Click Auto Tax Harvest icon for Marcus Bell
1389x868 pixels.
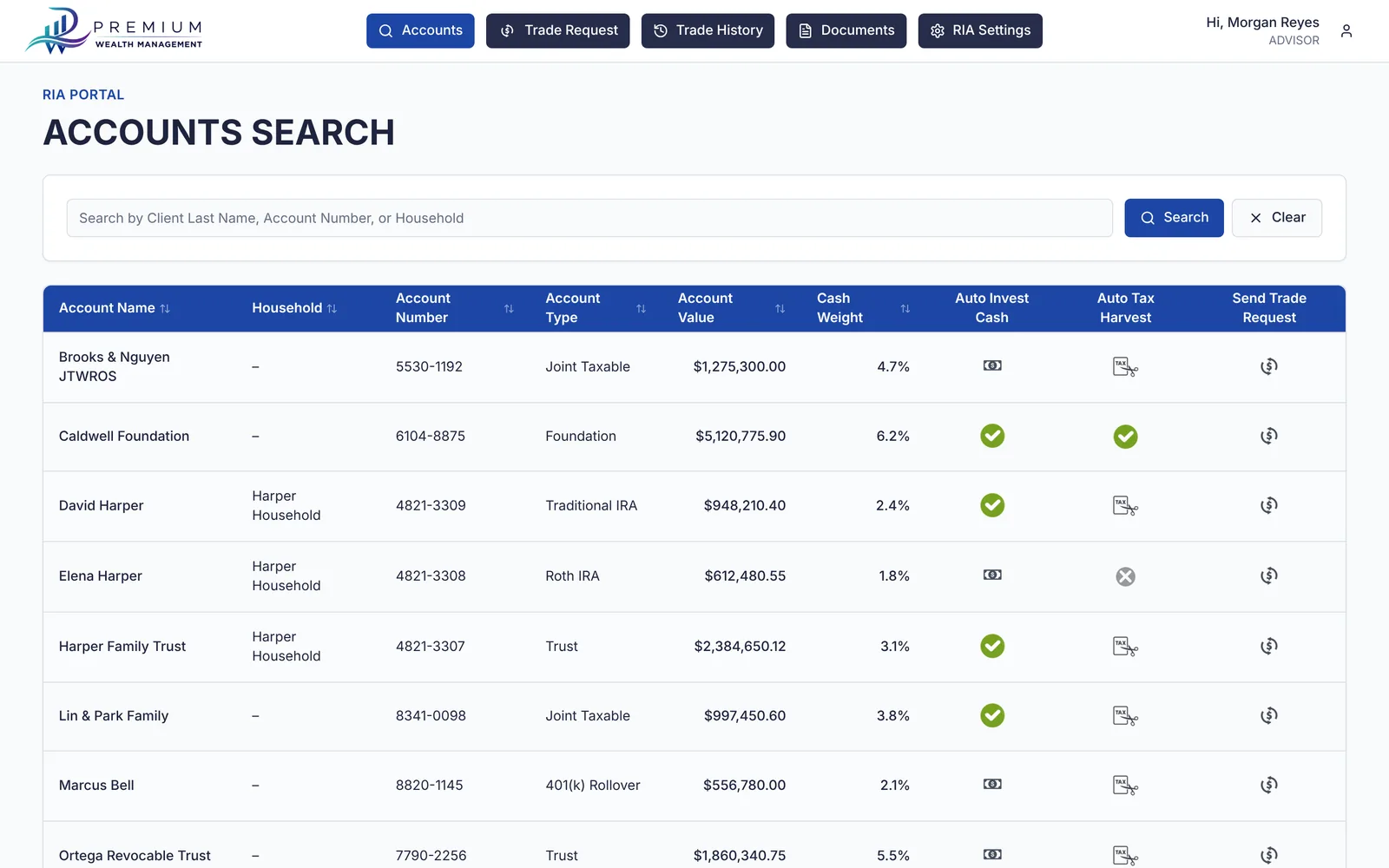(1125, 786)
